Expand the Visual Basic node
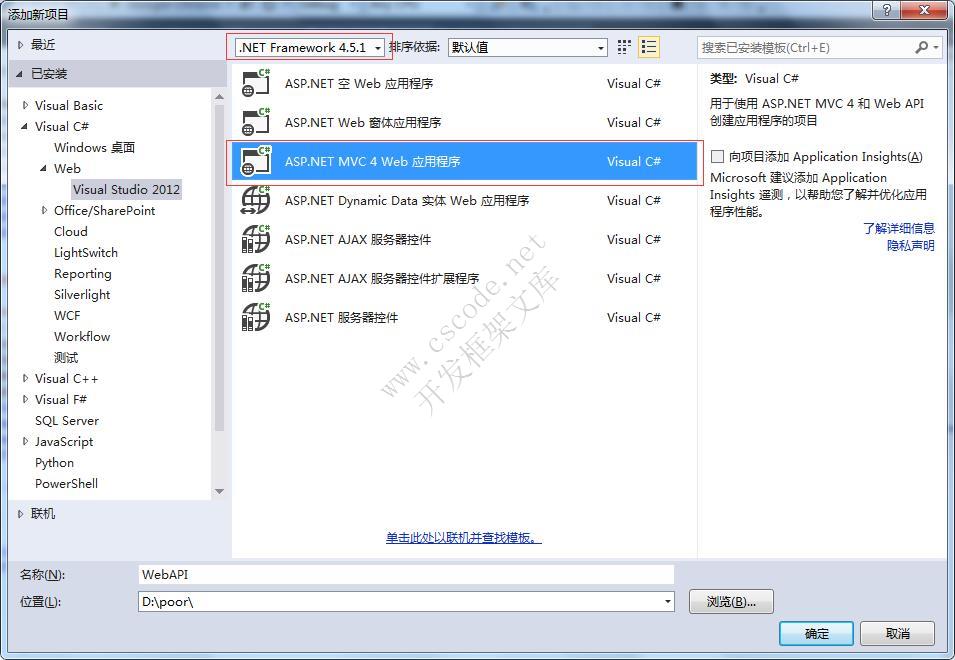This screenshot has height=660, width=955. [x=25, y=105]
